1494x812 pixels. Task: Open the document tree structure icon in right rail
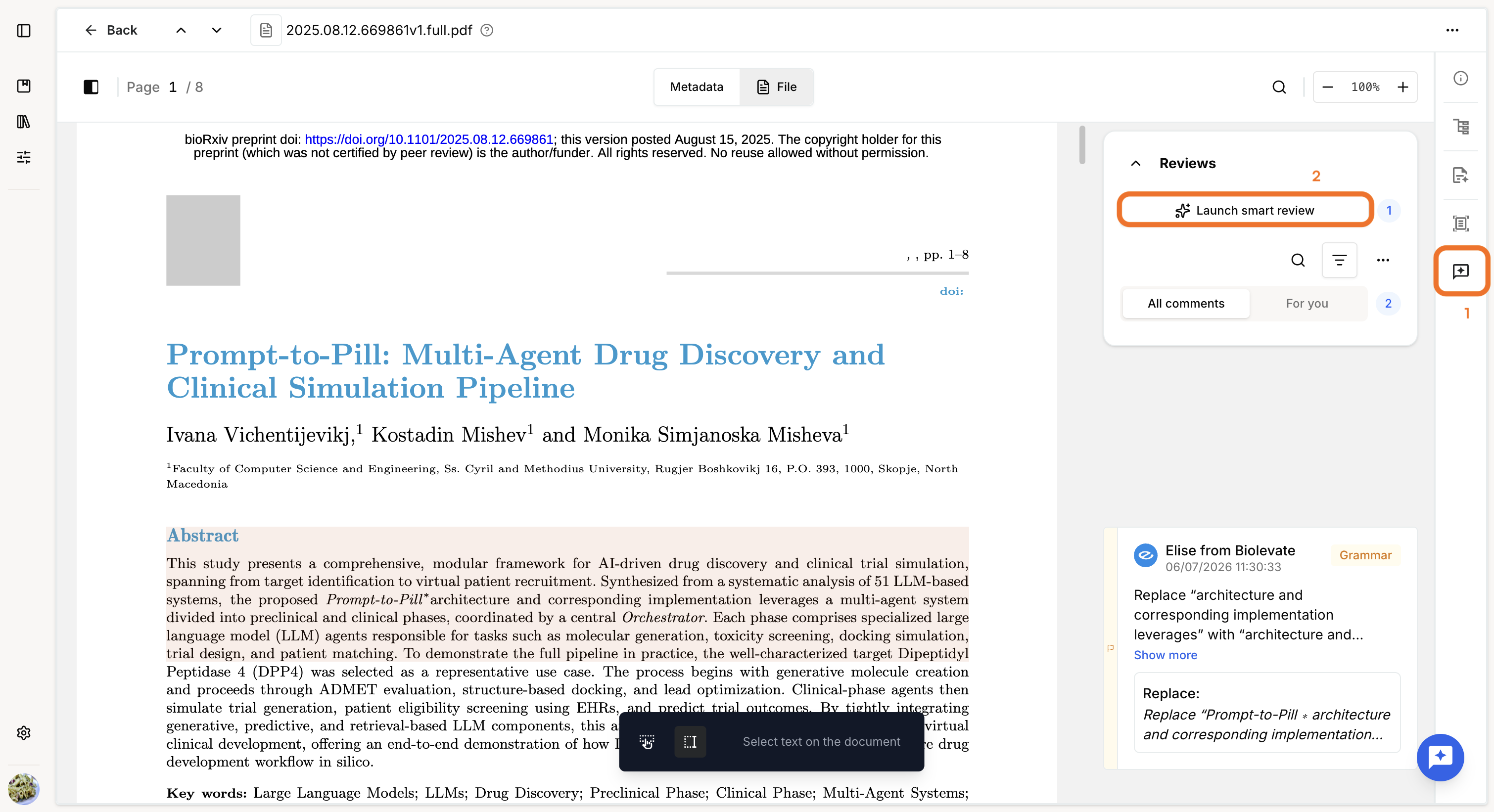pos(1460,127)
